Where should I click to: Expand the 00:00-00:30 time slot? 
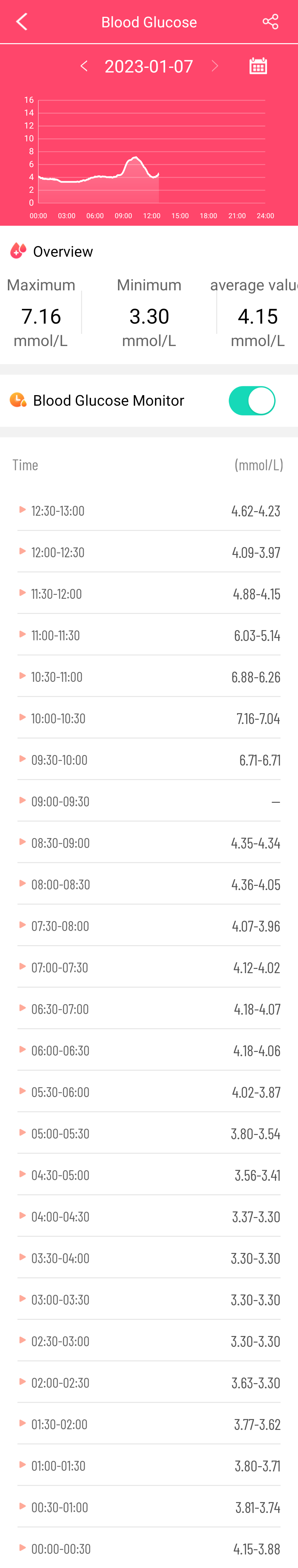(x=149, y=1548)
